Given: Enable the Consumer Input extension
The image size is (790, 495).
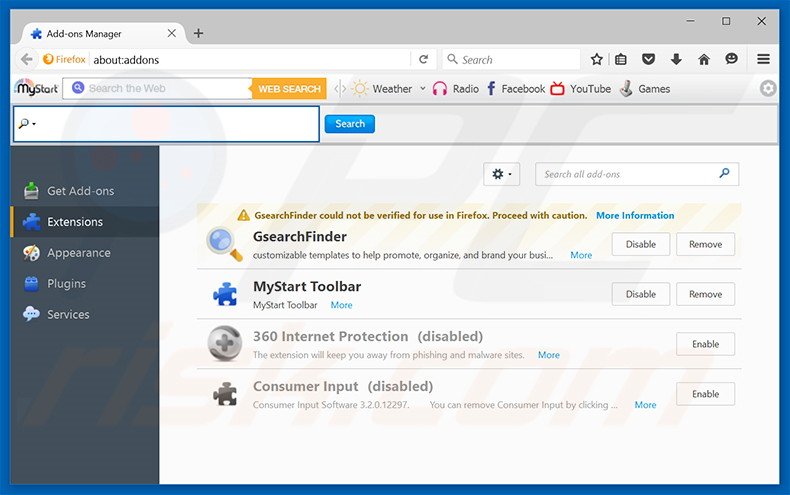Looking at the screenshot, I should [705, 394].
